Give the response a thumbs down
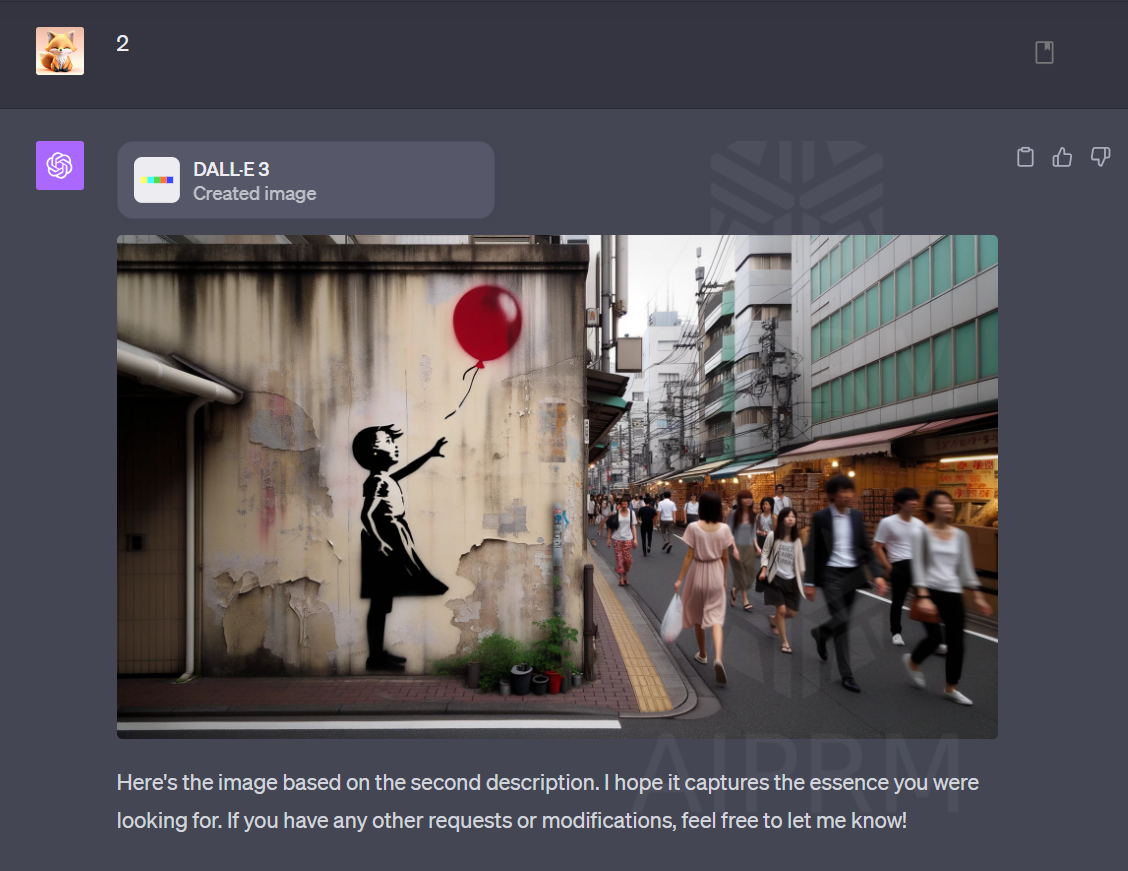 (1100, 157)
